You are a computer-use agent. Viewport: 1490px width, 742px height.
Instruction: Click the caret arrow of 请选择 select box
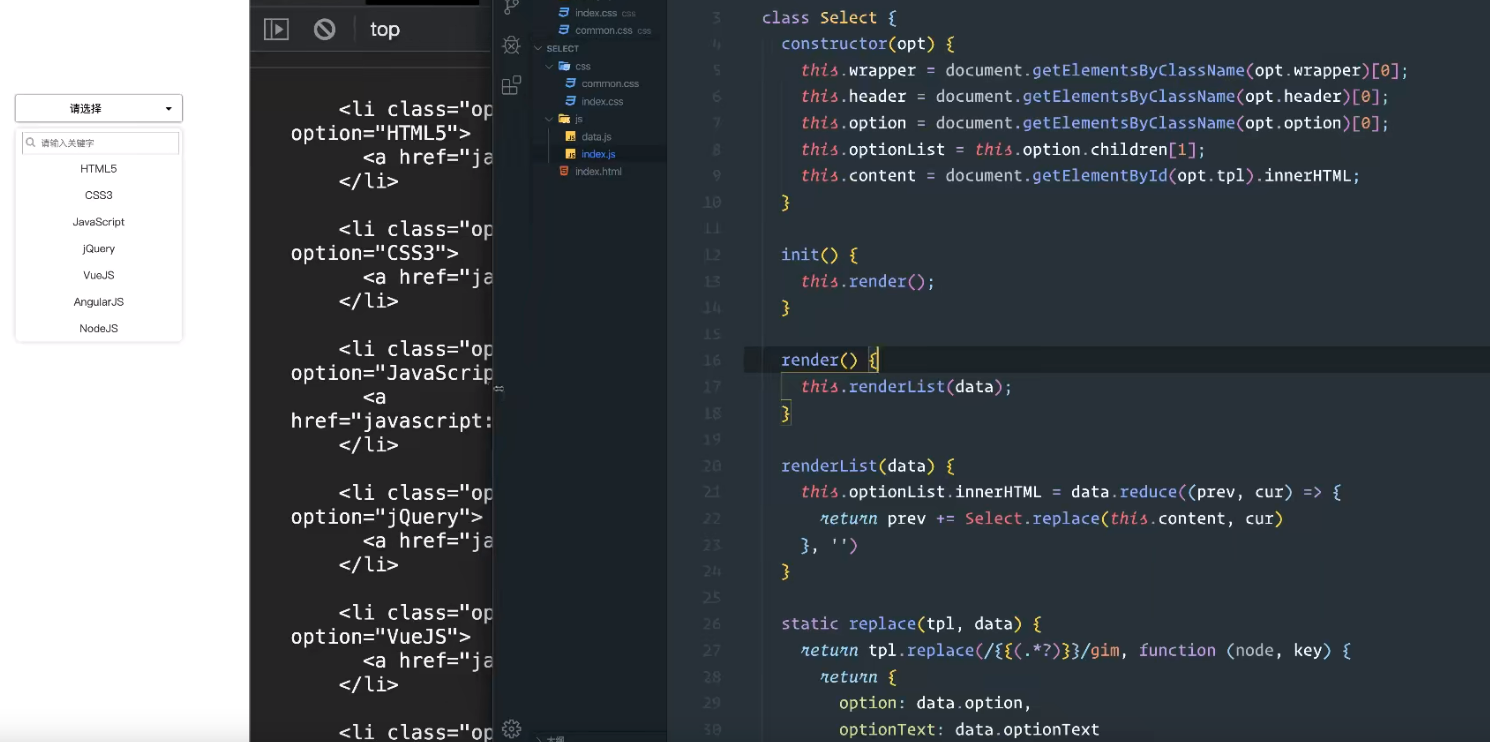168,109
